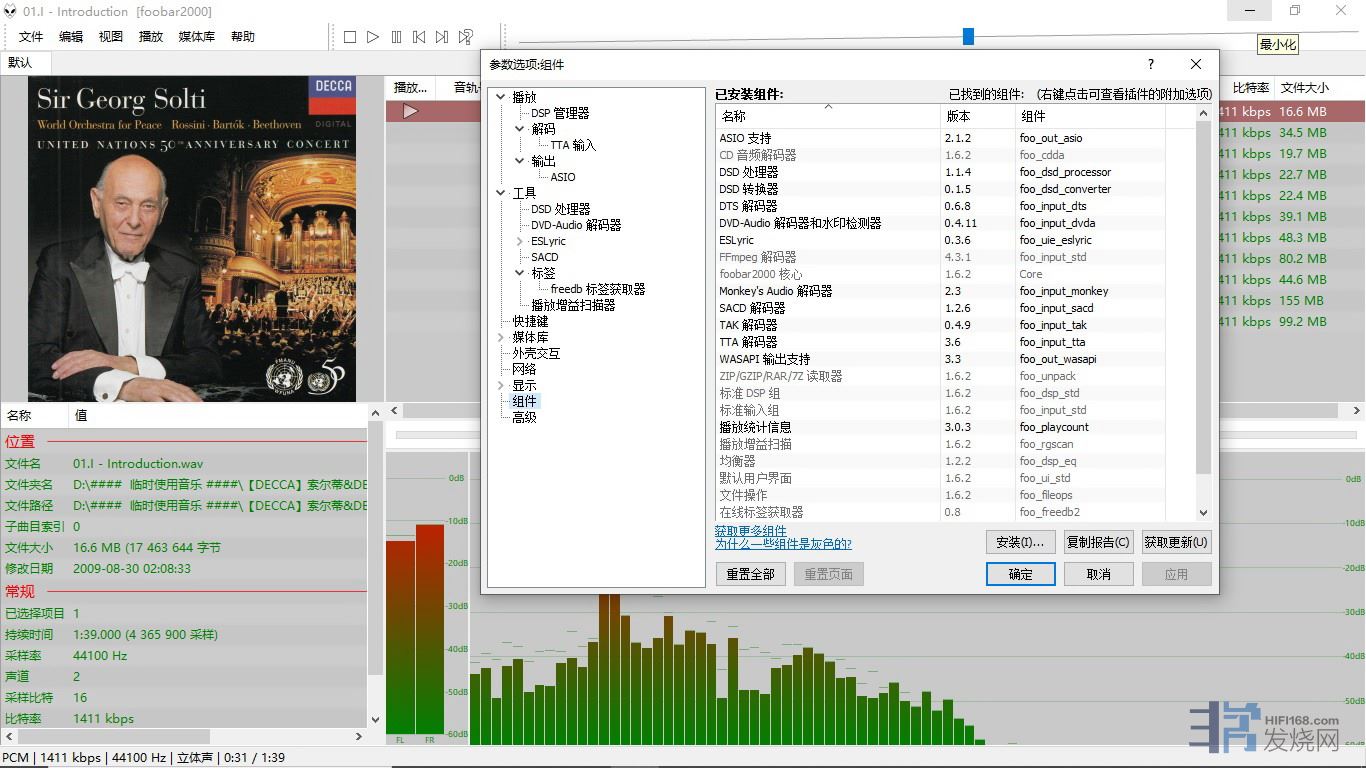This screenshot has height=768, width=1366.
Task: Click the 安装(I)... button
Action: tap(1020, 542)
